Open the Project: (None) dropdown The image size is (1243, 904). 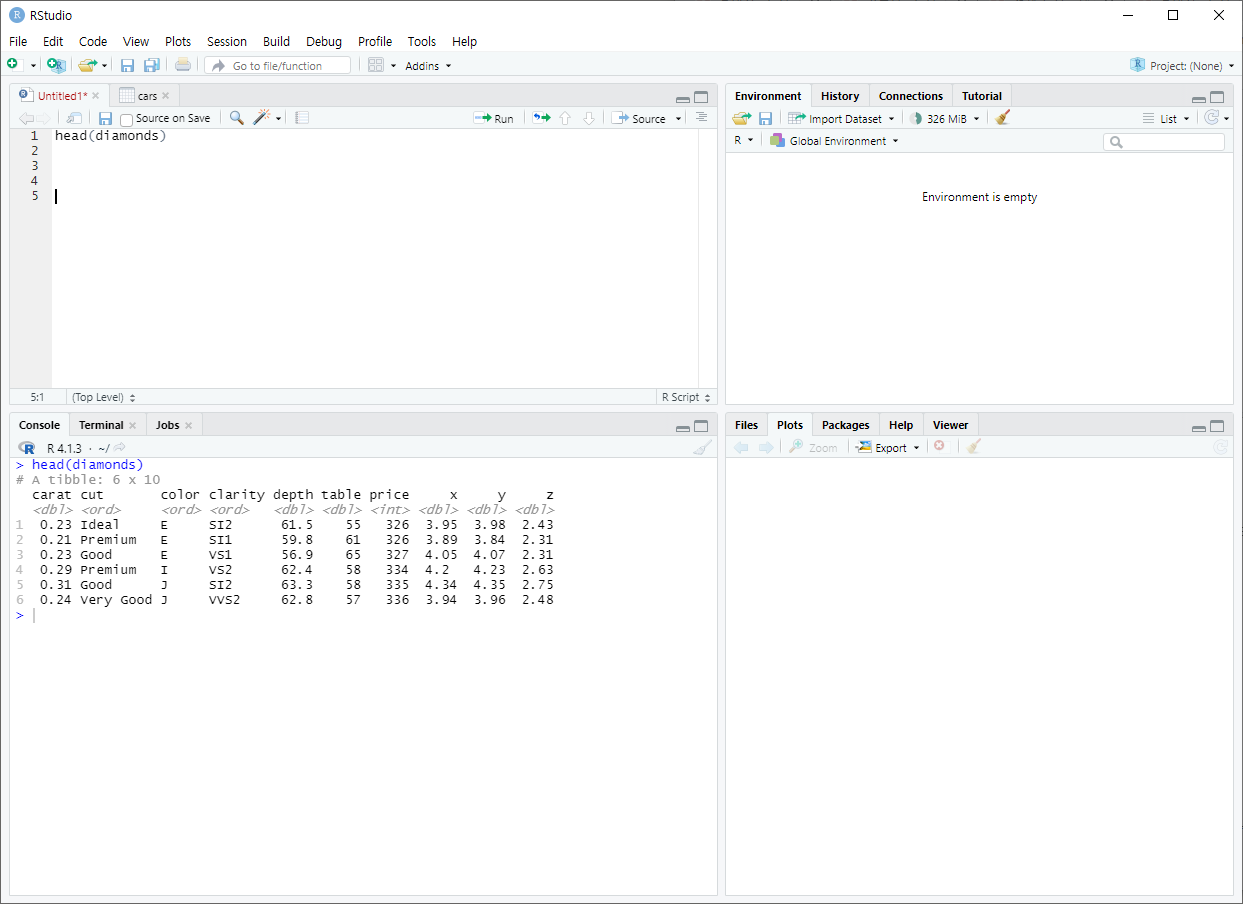(1181, 65)
